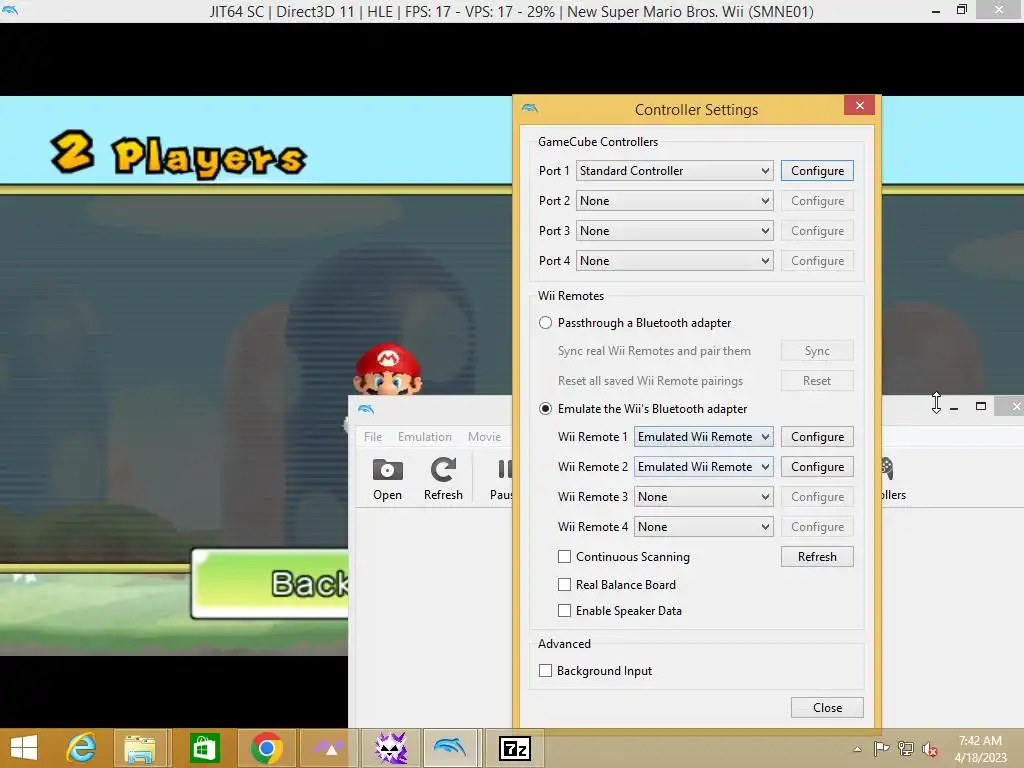Viewport: 1024px width, 768px height.
Task: Click the Refresh button beside Continuous Scanning
Action: [817, 556]
